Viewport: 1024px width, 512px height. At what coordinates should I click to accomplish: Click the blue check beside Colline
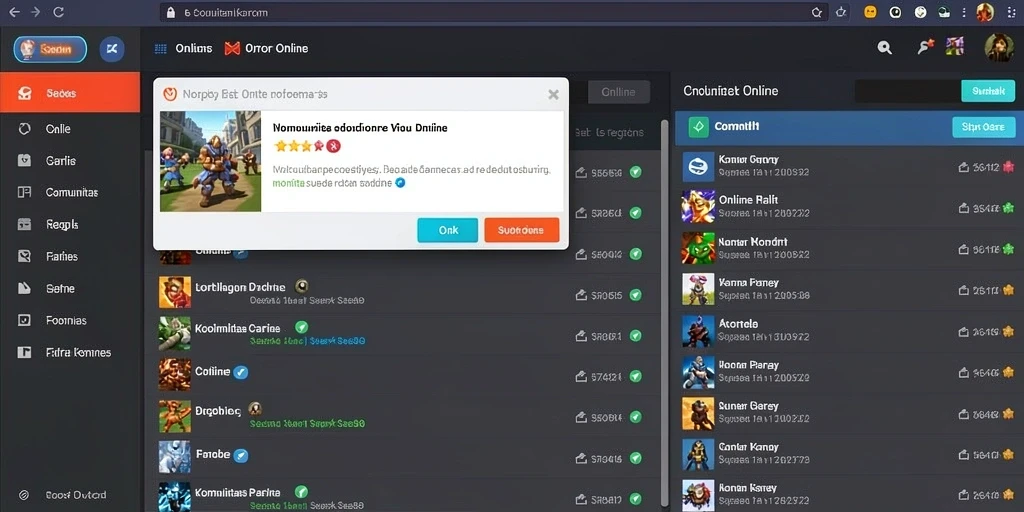[x=241, y=372]
